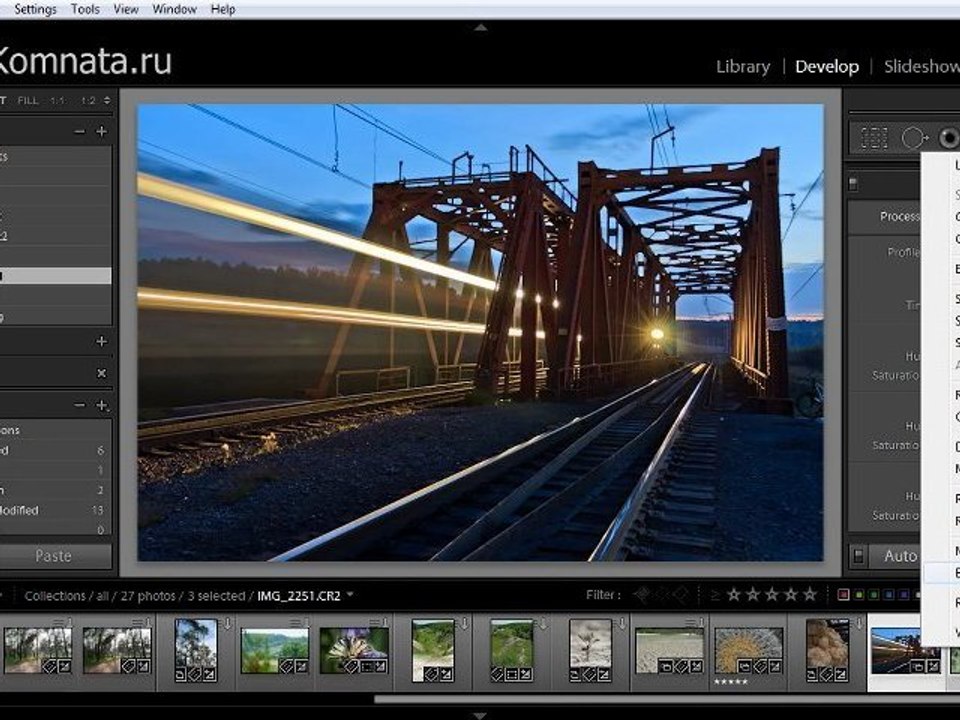Screen dimensions: 960x720
Task: Click the filmstrip horizontal scrollbar
Action: pos(667,699)
